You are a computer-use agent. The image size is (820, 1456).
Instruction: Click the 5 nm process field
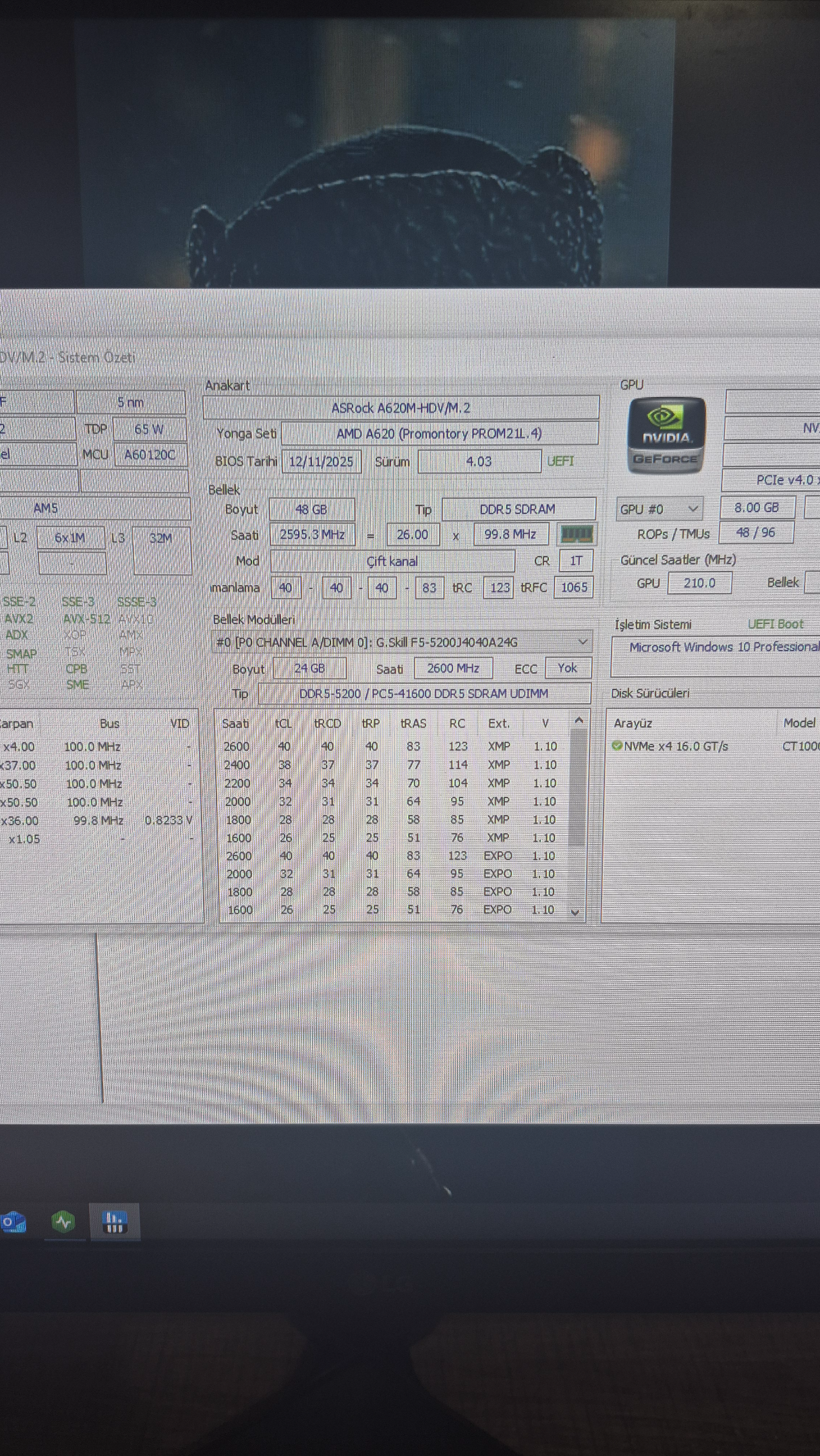pyautogui.click(x=131, y=402)
